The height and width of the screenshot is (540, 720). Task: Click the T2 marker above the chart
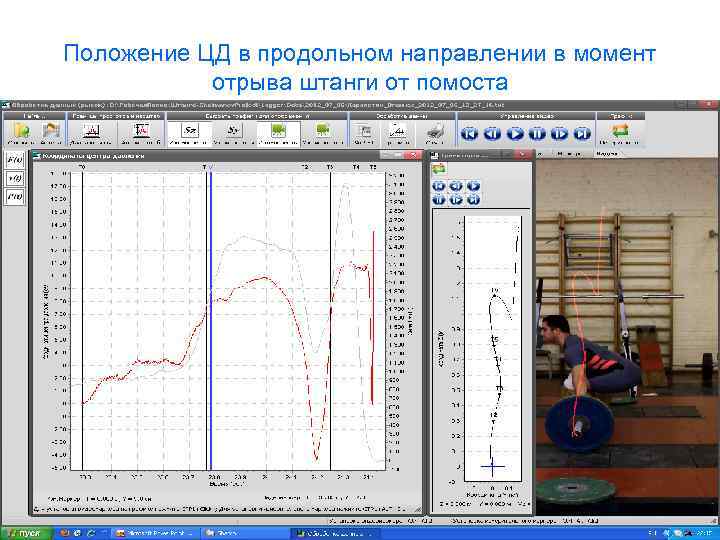(304, 167)
